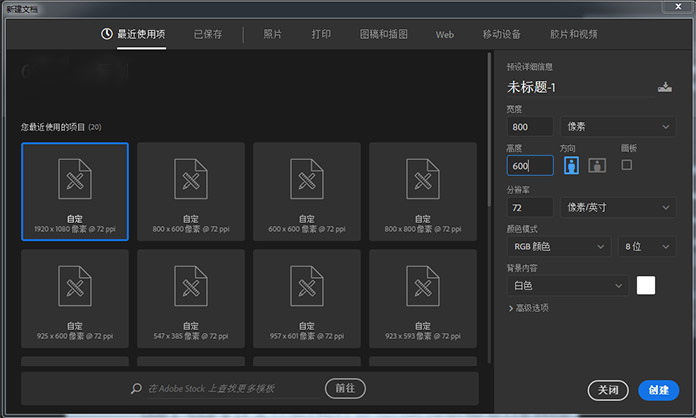The height and width of the screenshot is (418, 696).
Task: Select the 800 x 800 像素 preset
Action: [423, 192]
